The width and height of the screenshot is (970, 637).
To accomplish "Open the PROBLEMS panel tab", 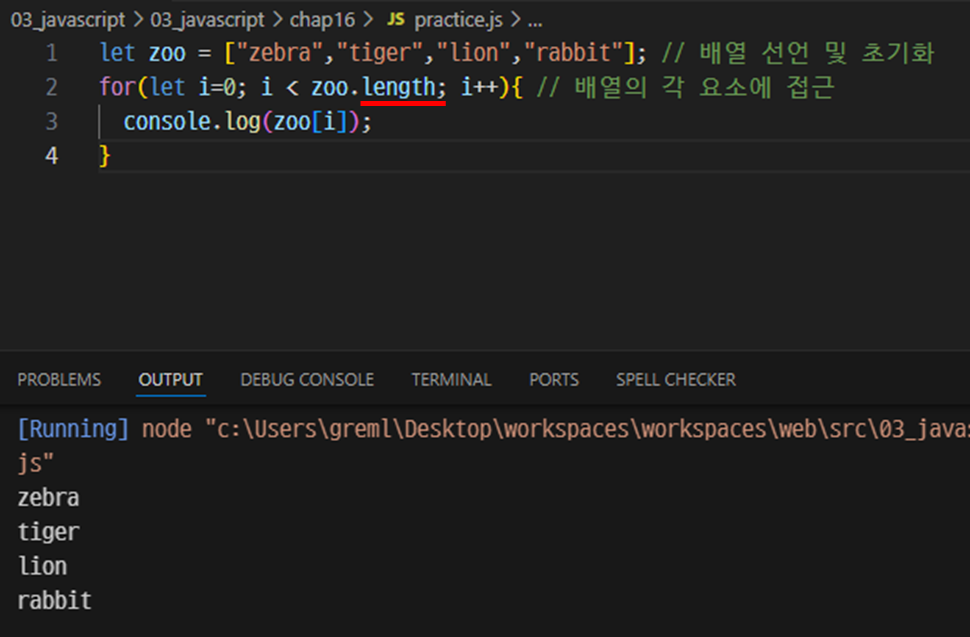I will coord(59,379).
